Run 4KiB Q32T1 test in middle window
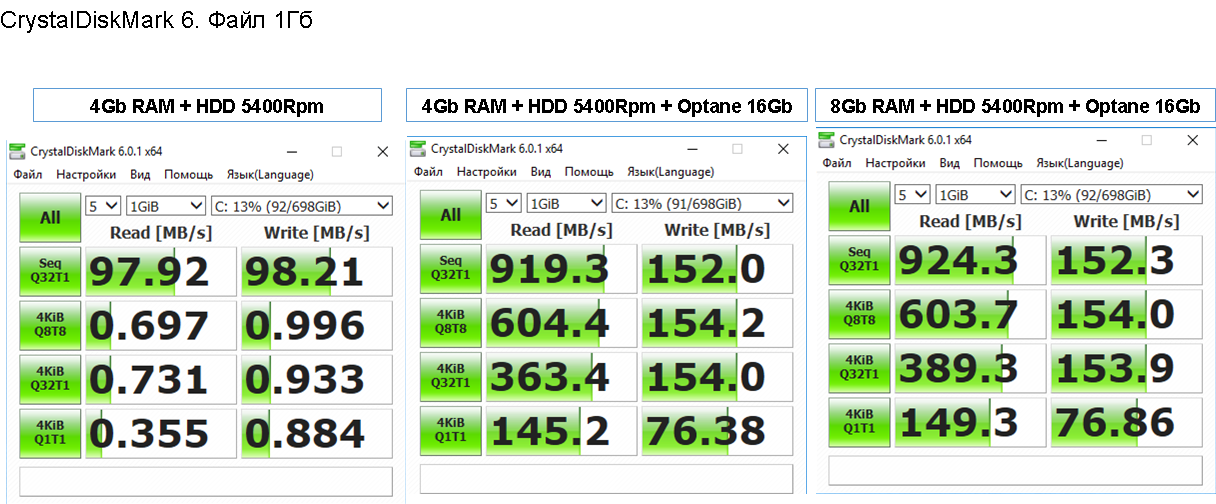The image size is (1216, 504). [450, 376]
